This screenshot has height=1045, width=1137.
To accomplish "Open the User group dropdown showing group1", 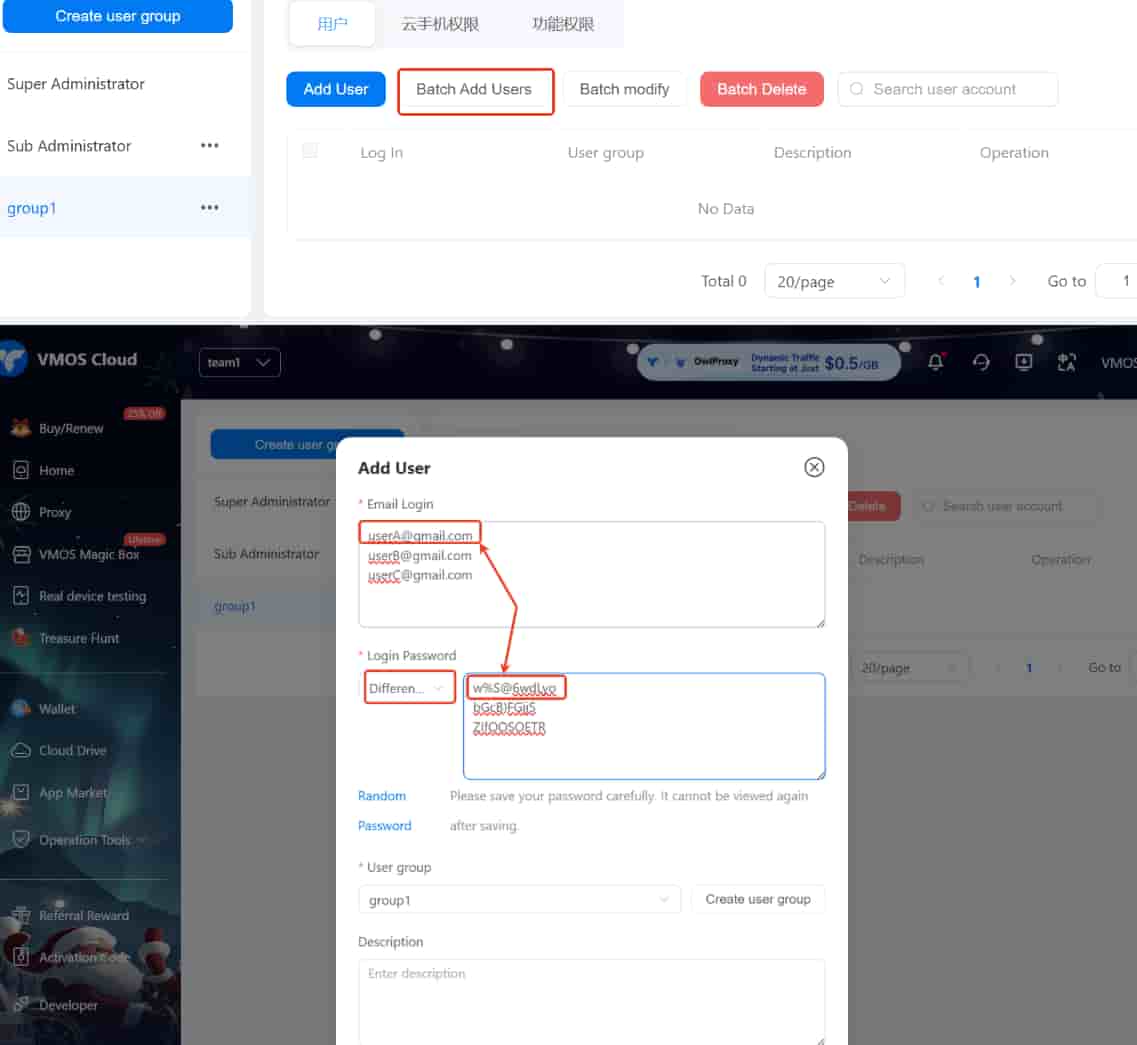I will (519, 900).
